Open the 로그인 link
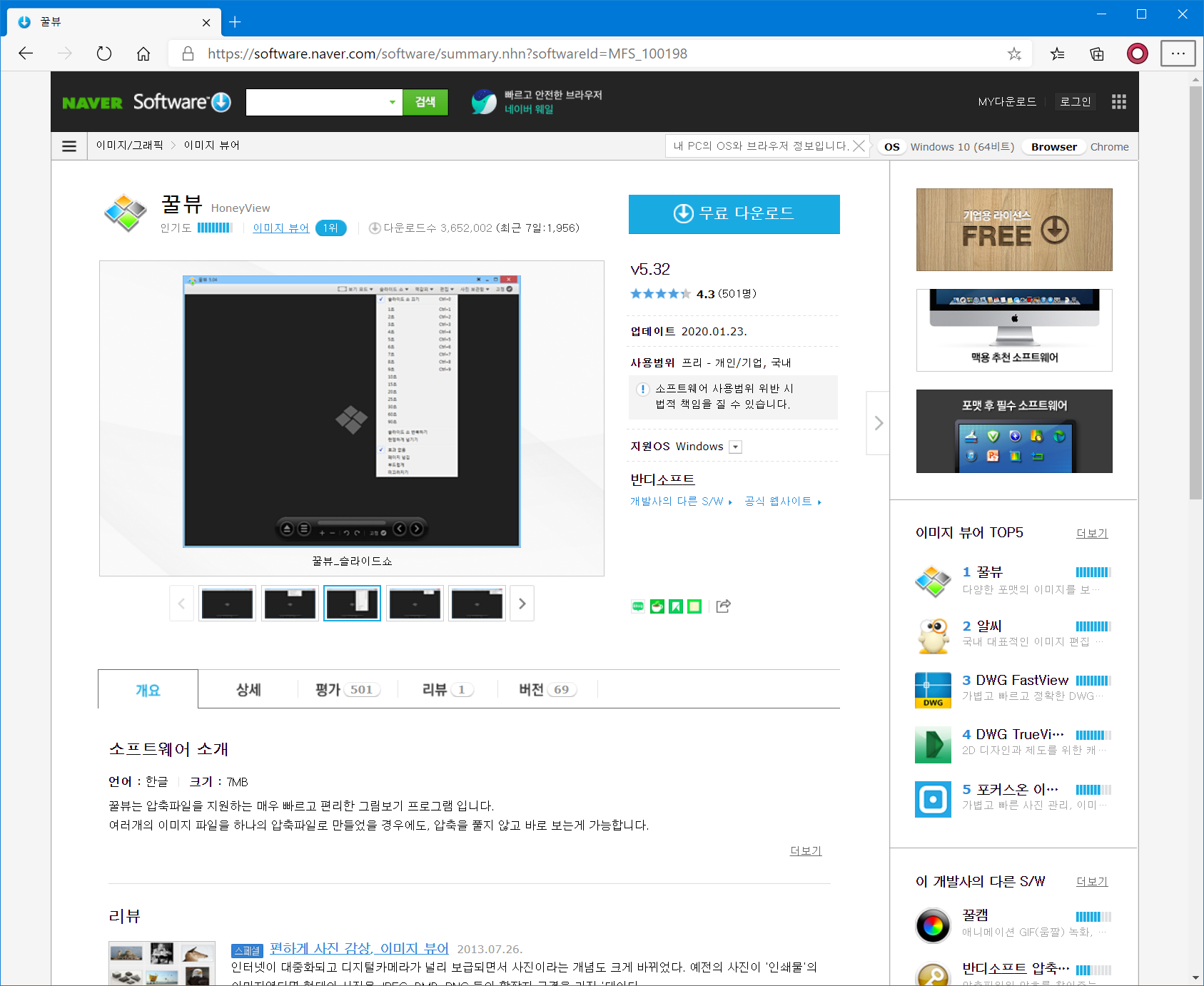Image resolution: width=1204 pixels, height=986 pixels. click(1075, 102)
